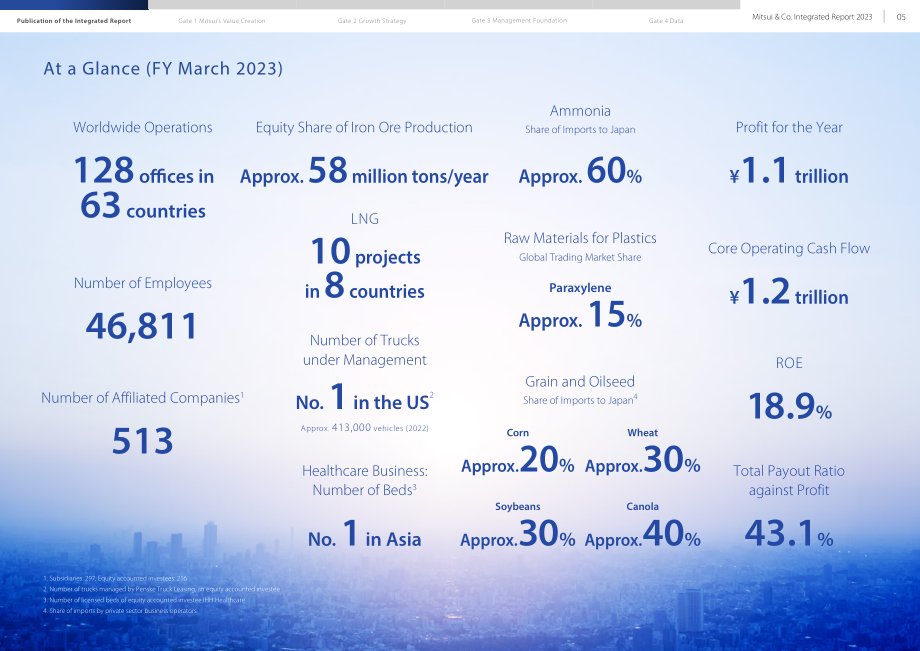Image resolution: width=920 pixels, height=651 pixels.
Task: Select the No. 1 in the US figure
Action: point(364,398)
